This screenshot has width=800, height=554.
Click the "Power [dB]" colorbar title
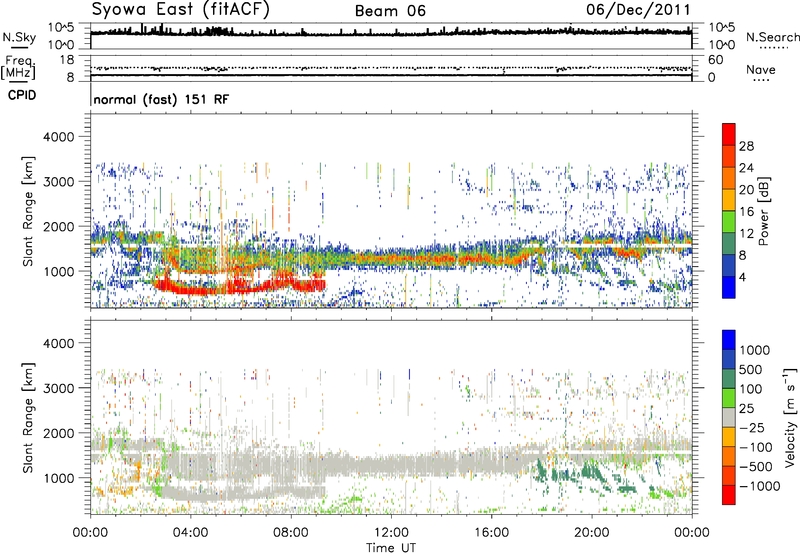click(763, 211)
